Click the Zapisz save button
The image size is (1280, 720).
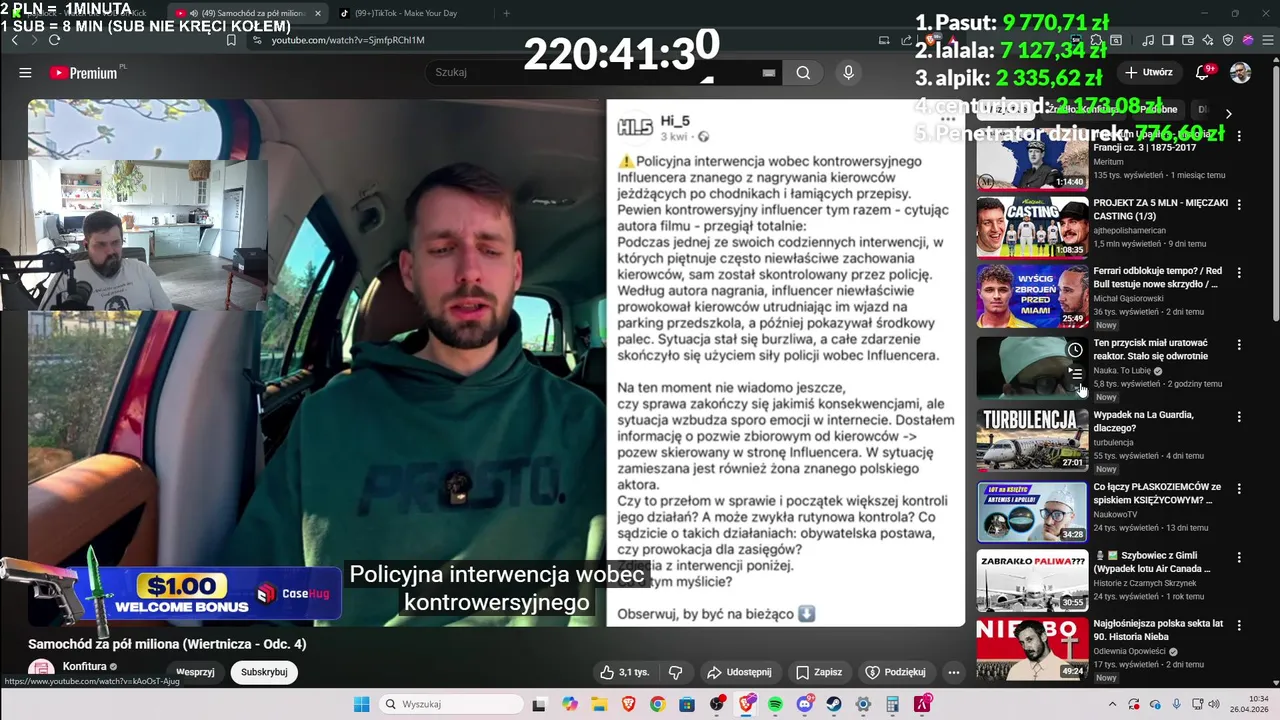point(819,672)
